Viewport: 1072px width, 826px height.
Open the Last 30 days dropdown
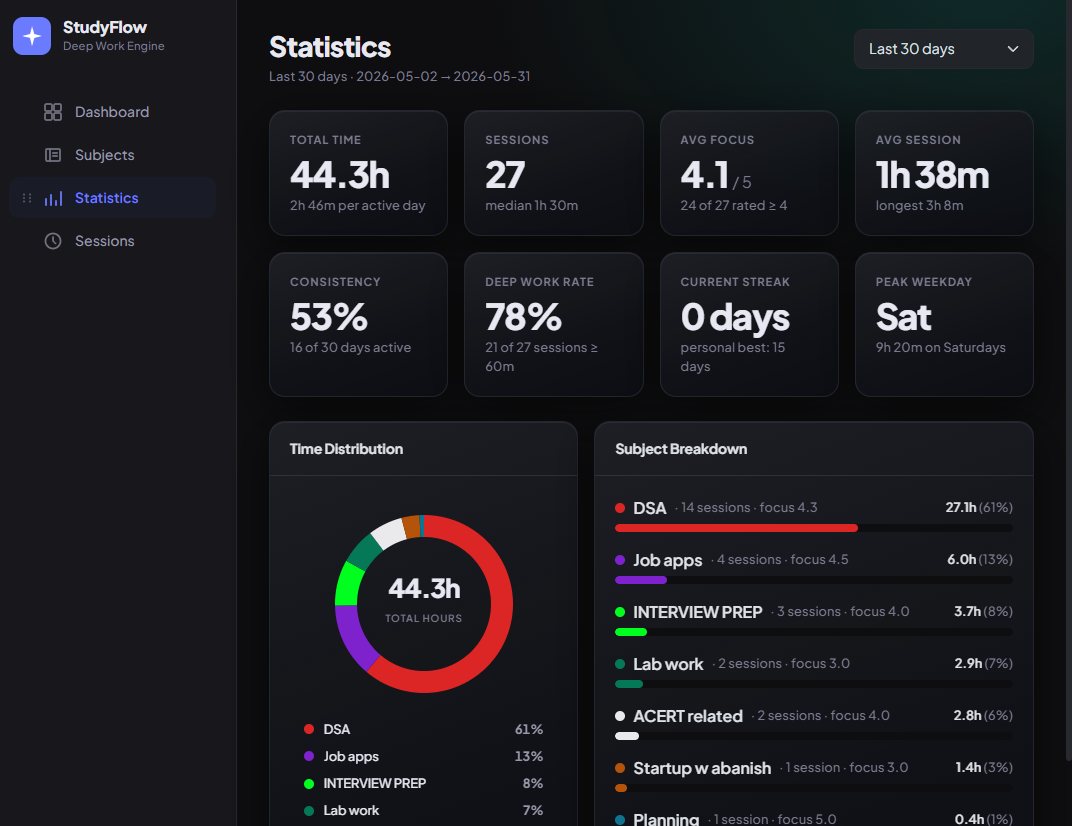943,49
